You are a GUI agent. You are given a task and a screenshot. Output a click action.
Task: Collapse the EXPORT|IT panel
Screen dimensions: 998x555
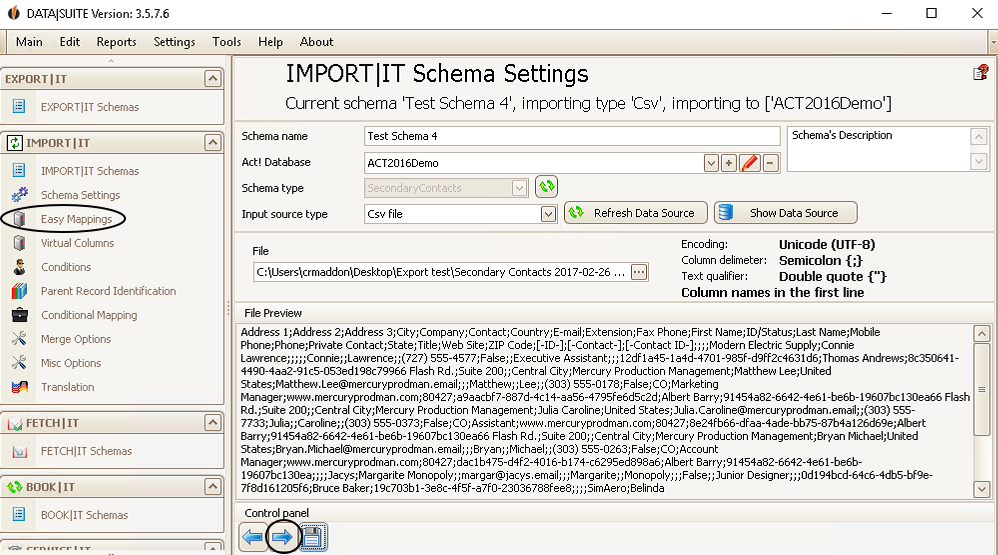tap(213, 78)
